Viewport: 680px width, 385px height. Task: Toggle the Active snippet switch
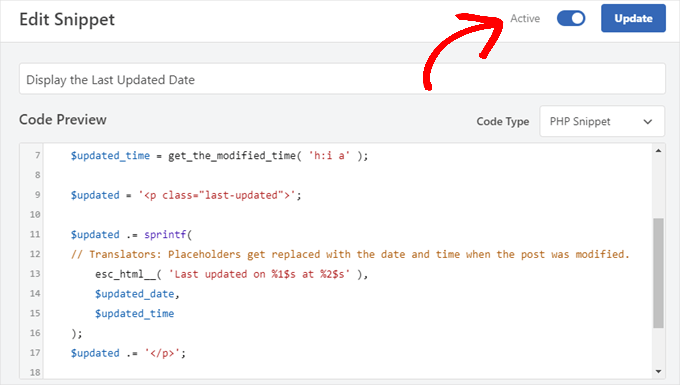[x=571, y=18]
